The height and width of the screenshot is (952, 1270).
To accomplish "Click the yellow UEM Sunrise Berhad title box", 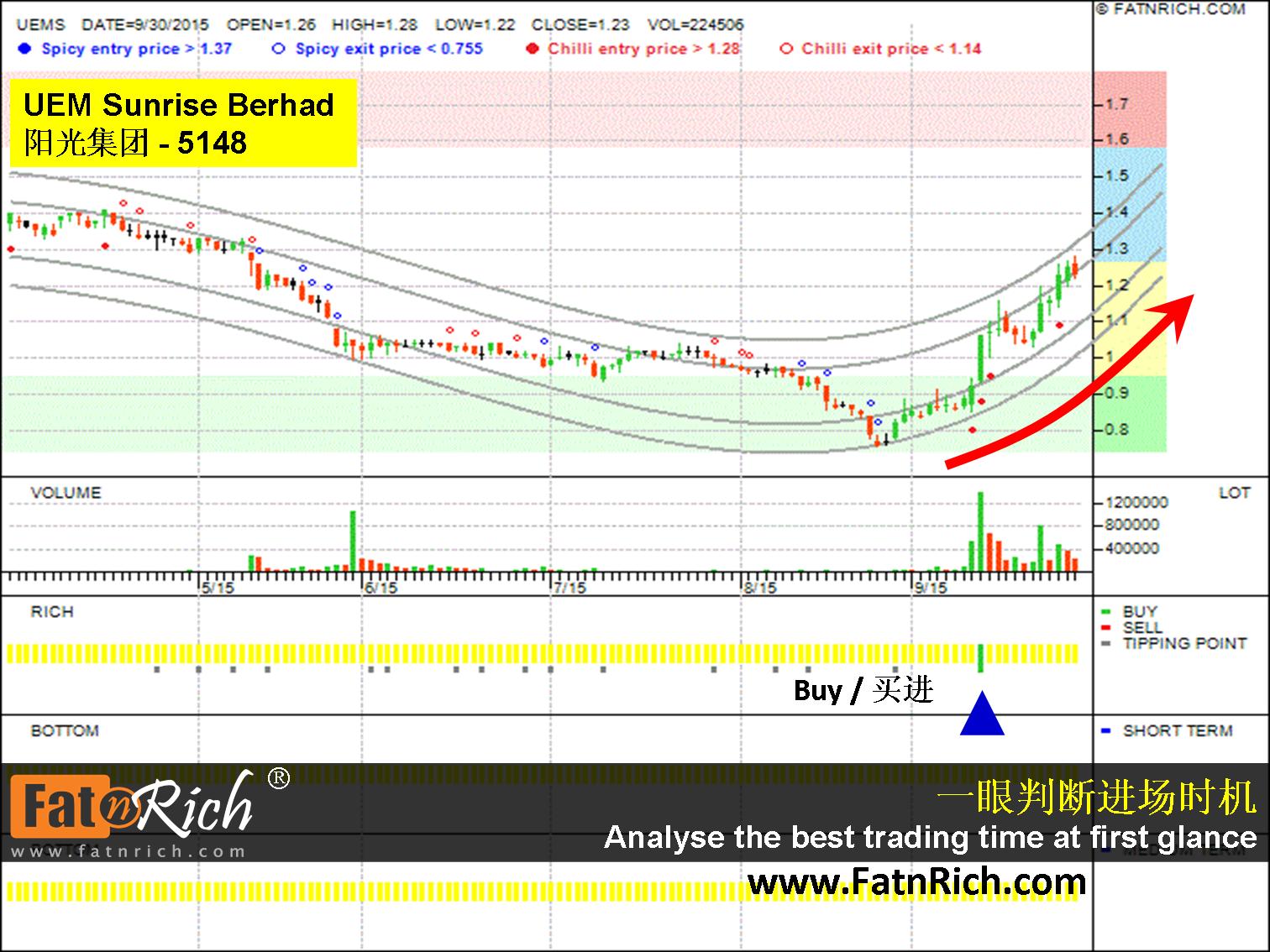I will [x=182, y=123].
